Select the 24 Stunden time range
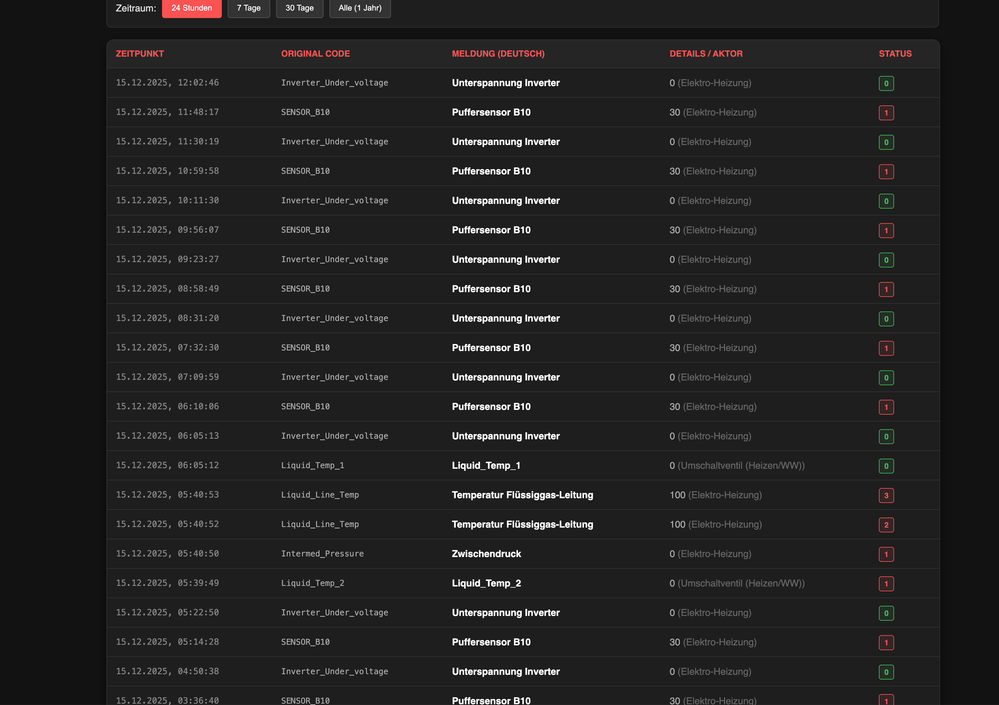Screen dimensions: 999x705 click(191, 8)
